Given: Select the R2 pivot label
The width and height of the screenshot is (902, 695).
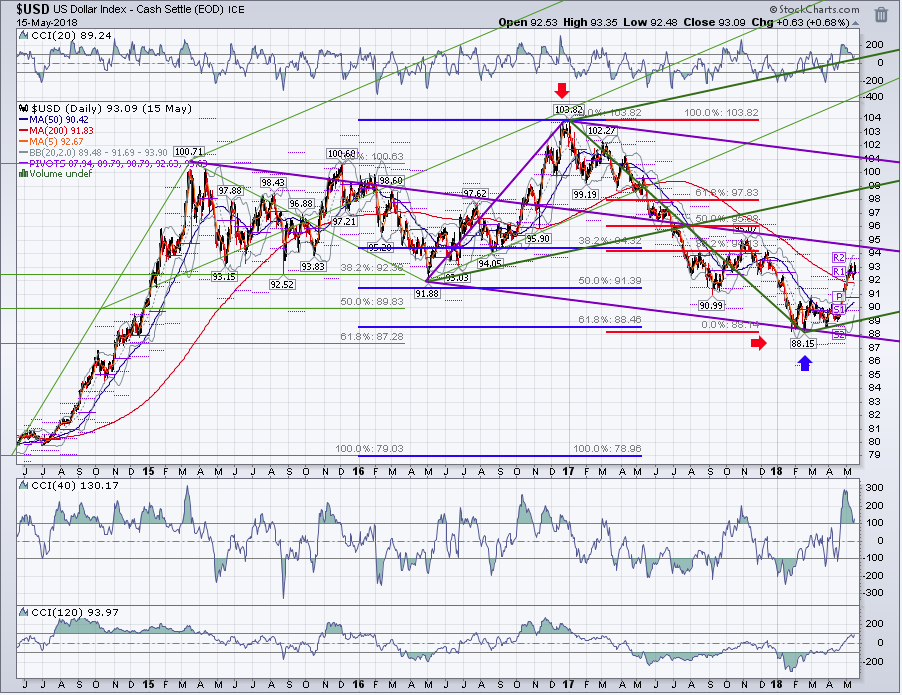Looking at the screenshot, I should pos(839,257).
